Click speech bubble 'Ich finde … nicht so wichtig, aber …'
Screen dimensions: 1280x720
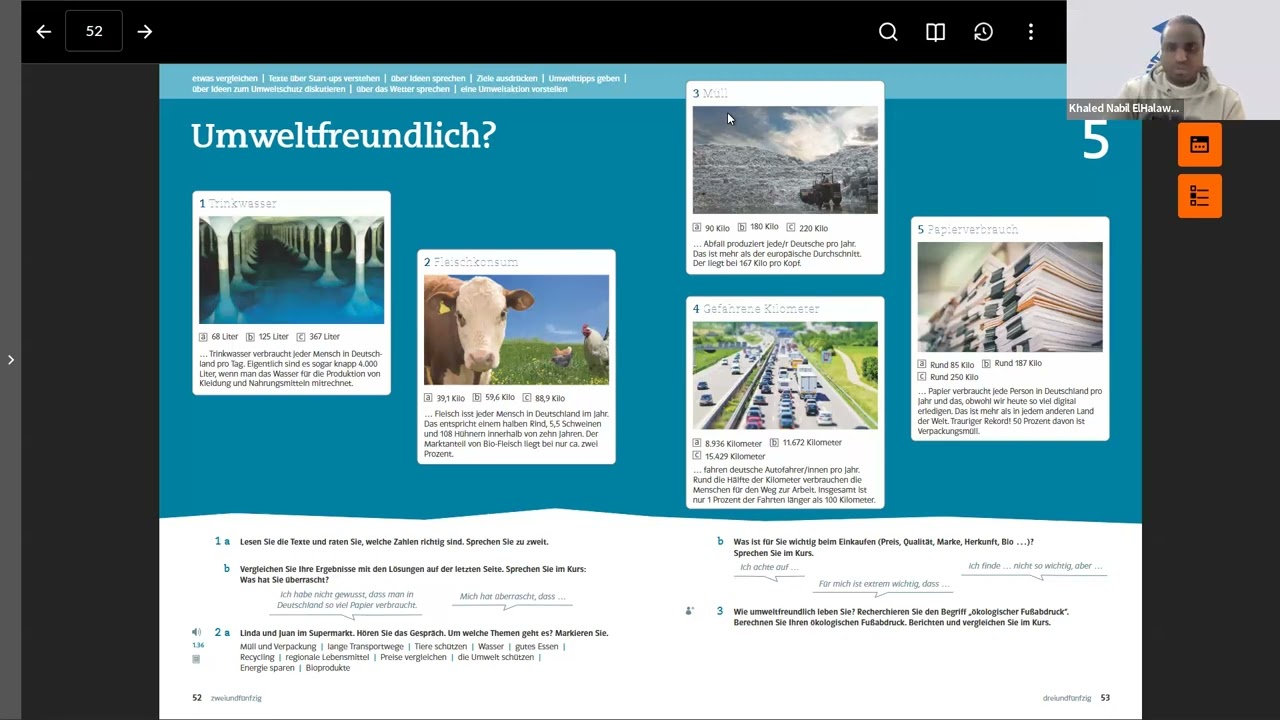tap(1035, 566)
